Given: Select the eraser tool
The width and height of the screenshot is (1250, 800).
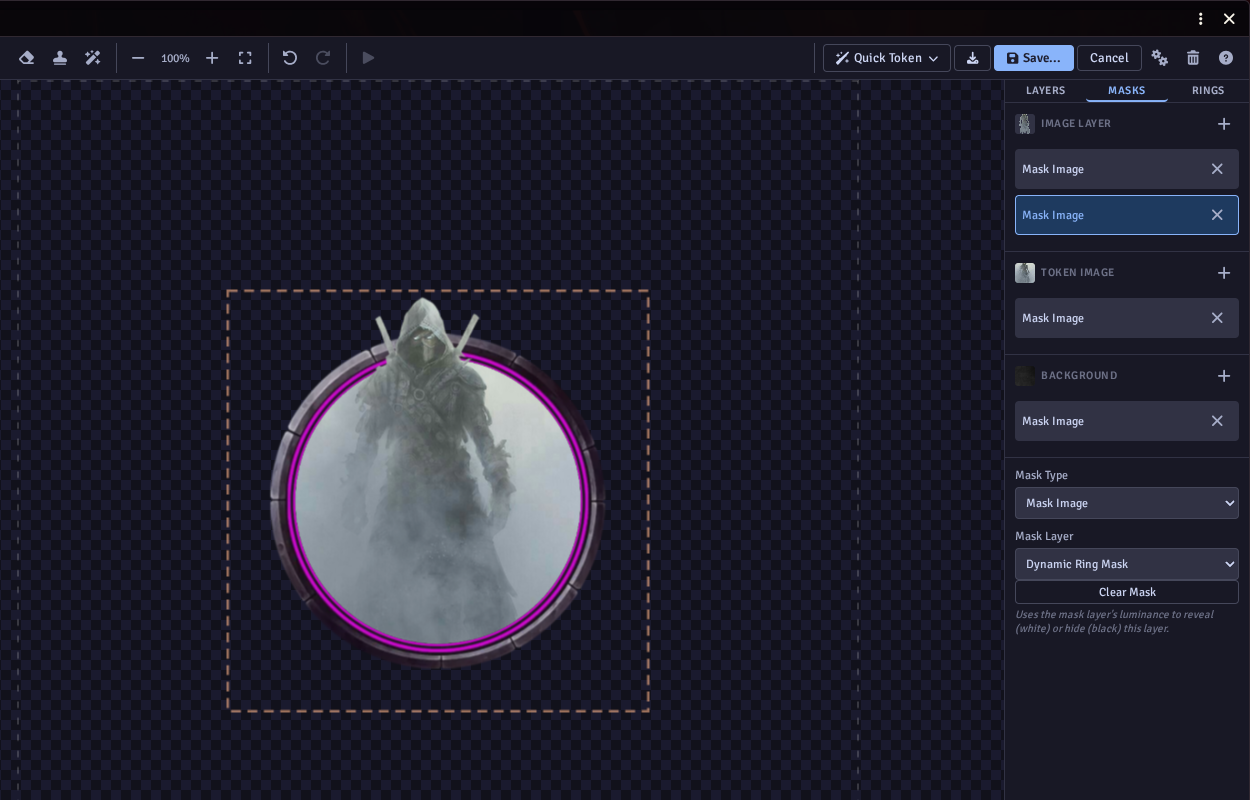Looking at the screenshot, I should tap(27, 58).
